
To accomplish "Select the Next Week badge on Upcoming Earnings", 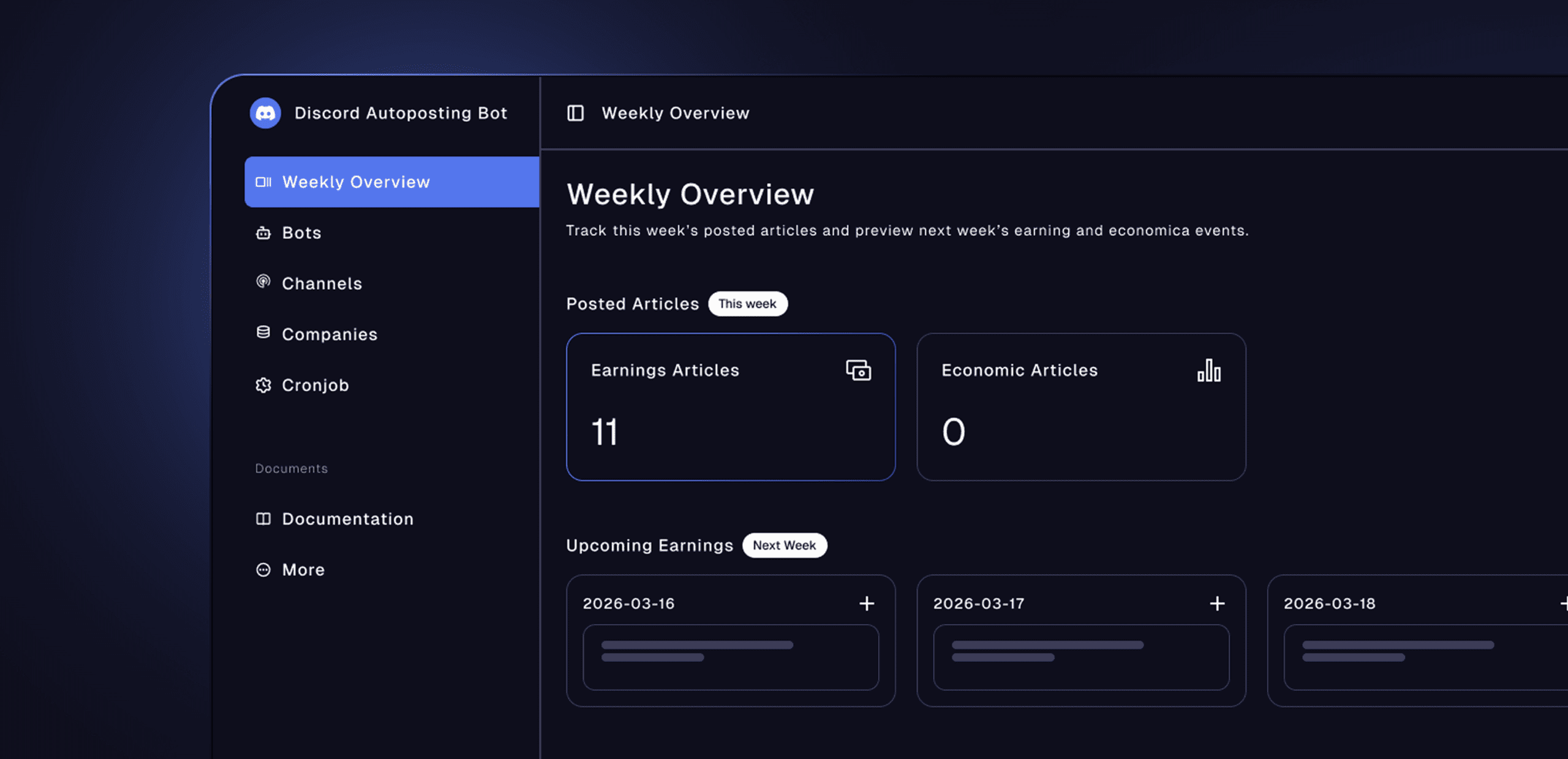I will (x=785, y=545).
